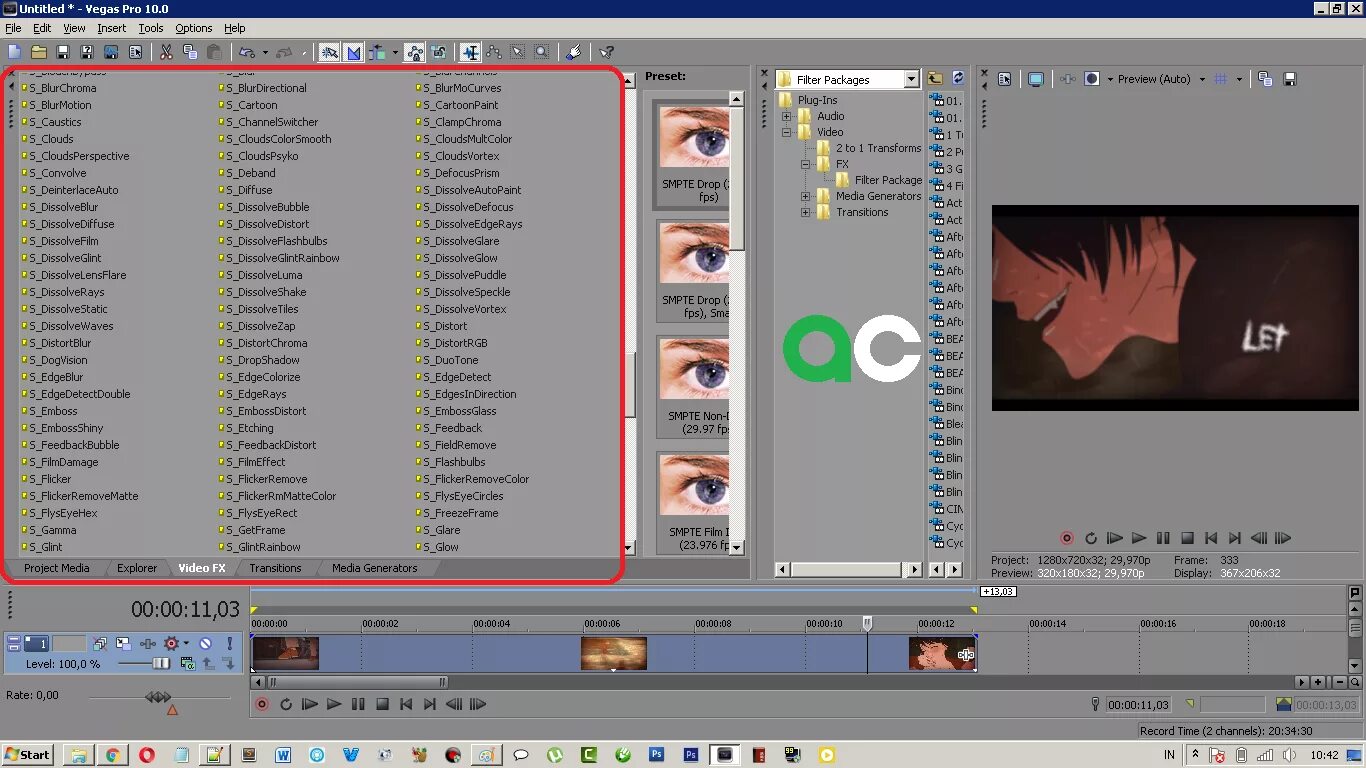Screen dimensions: 1366x768
Task: Click the timeline horizontal scrollbar thumb
Action: pyautogui.click(x=357, y=682)
